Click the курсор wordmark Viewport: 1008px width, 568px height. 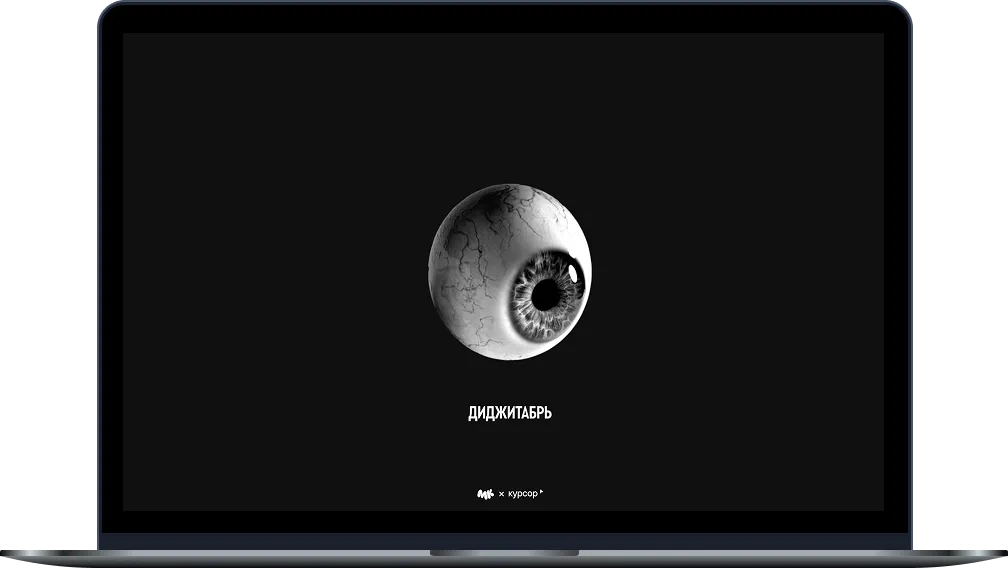[x=522, y=493]
